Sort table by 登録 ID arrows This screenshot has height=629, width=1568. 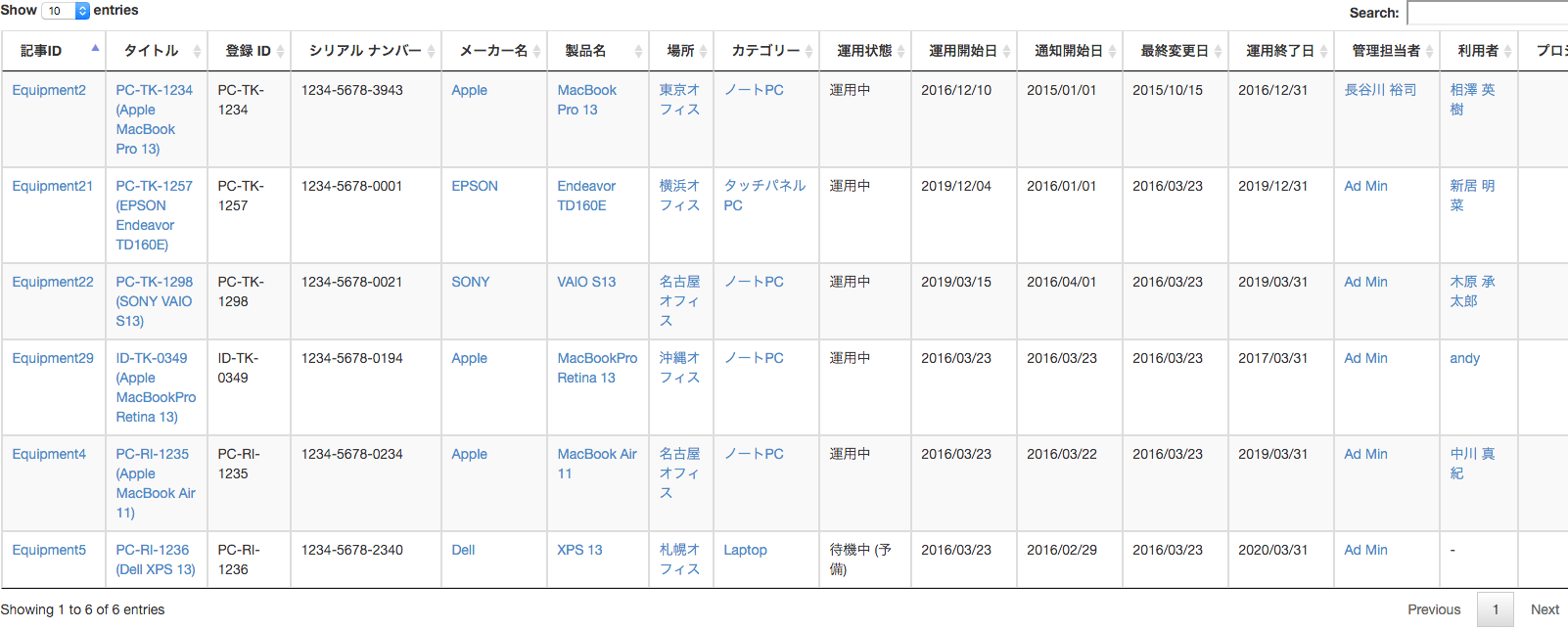pyautogui.click(x=280, y=51)
